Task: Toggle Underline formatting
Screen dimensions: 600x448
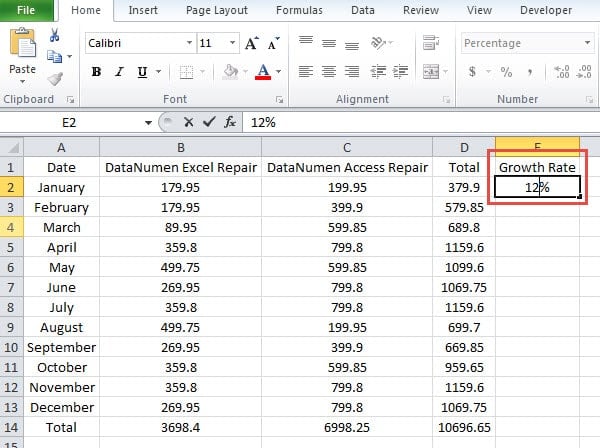Action: coord(142,72)
